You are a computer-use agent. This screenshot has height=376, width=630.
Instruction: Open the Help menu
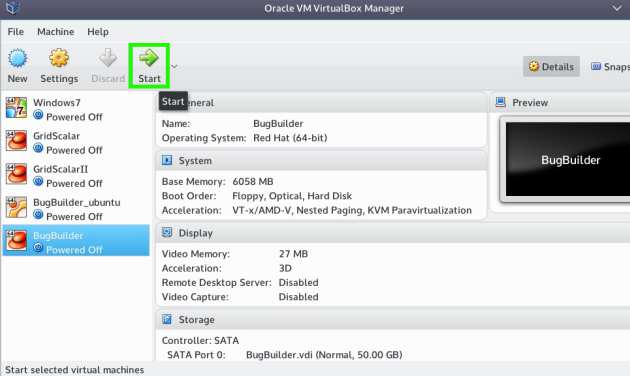point(98,32)
